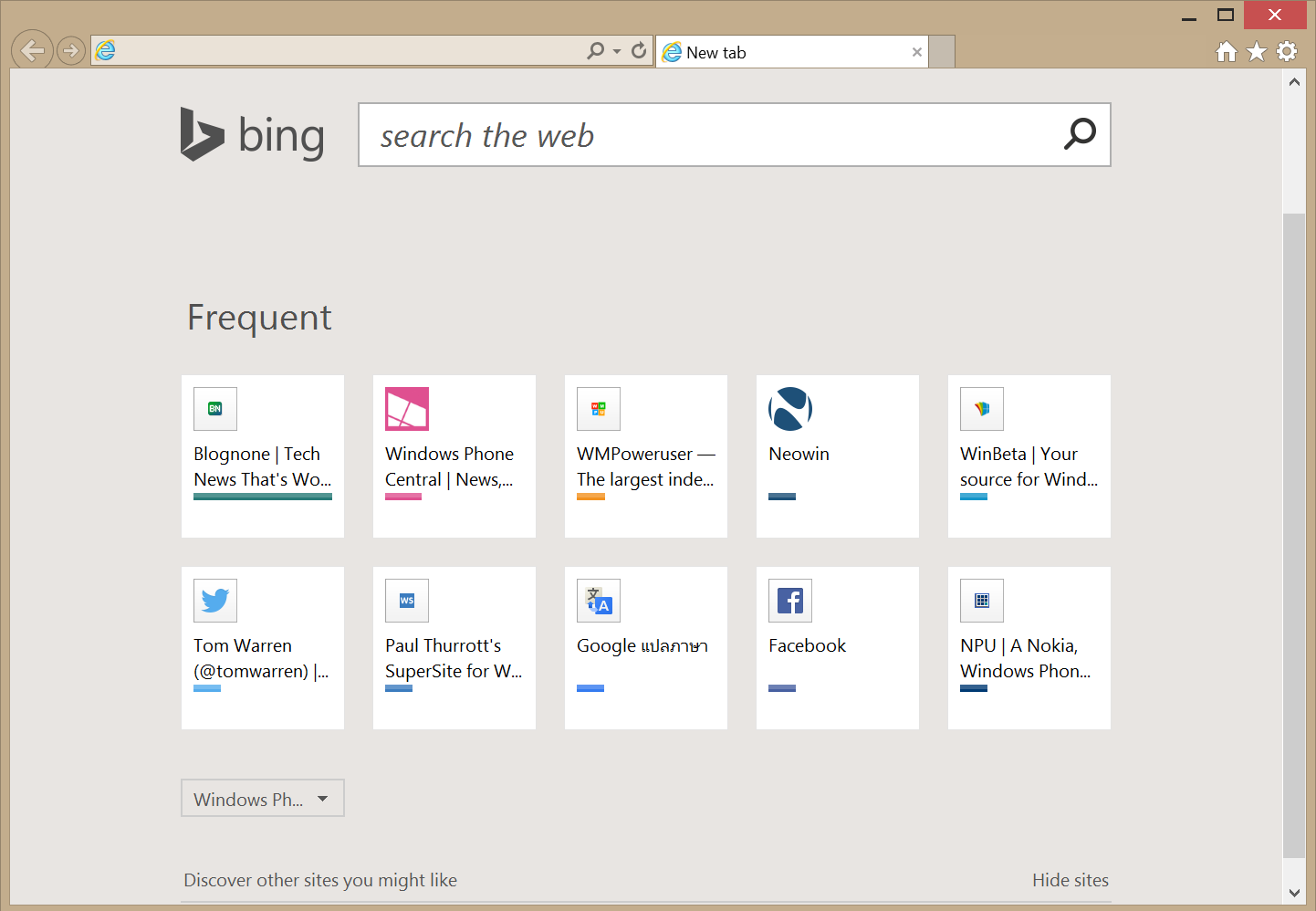The width and height of the screenshot is (1316, 911).
Task: Open the Neowin tile
Action: pyautogui.click(x=838, y=456)
